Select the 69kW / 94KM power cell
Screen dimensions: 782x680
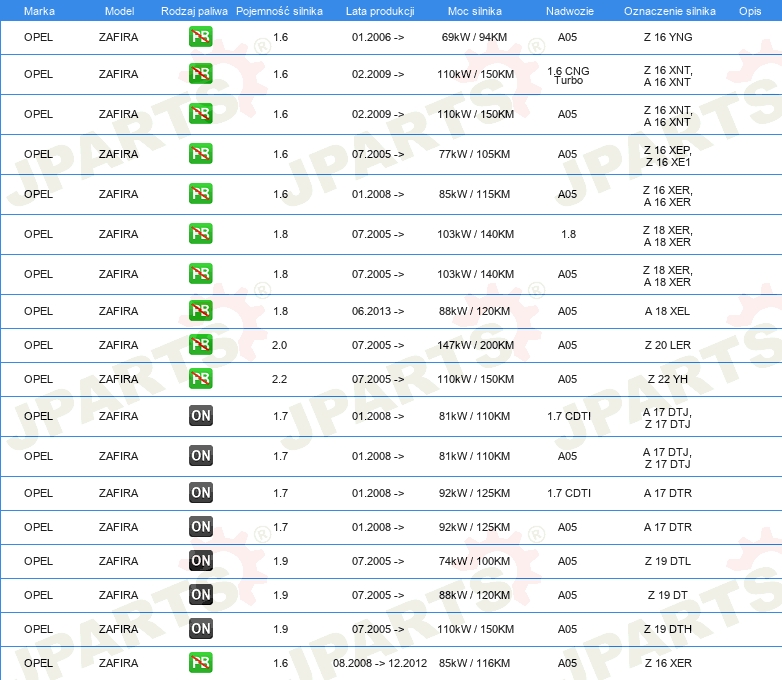click(474, 37)
